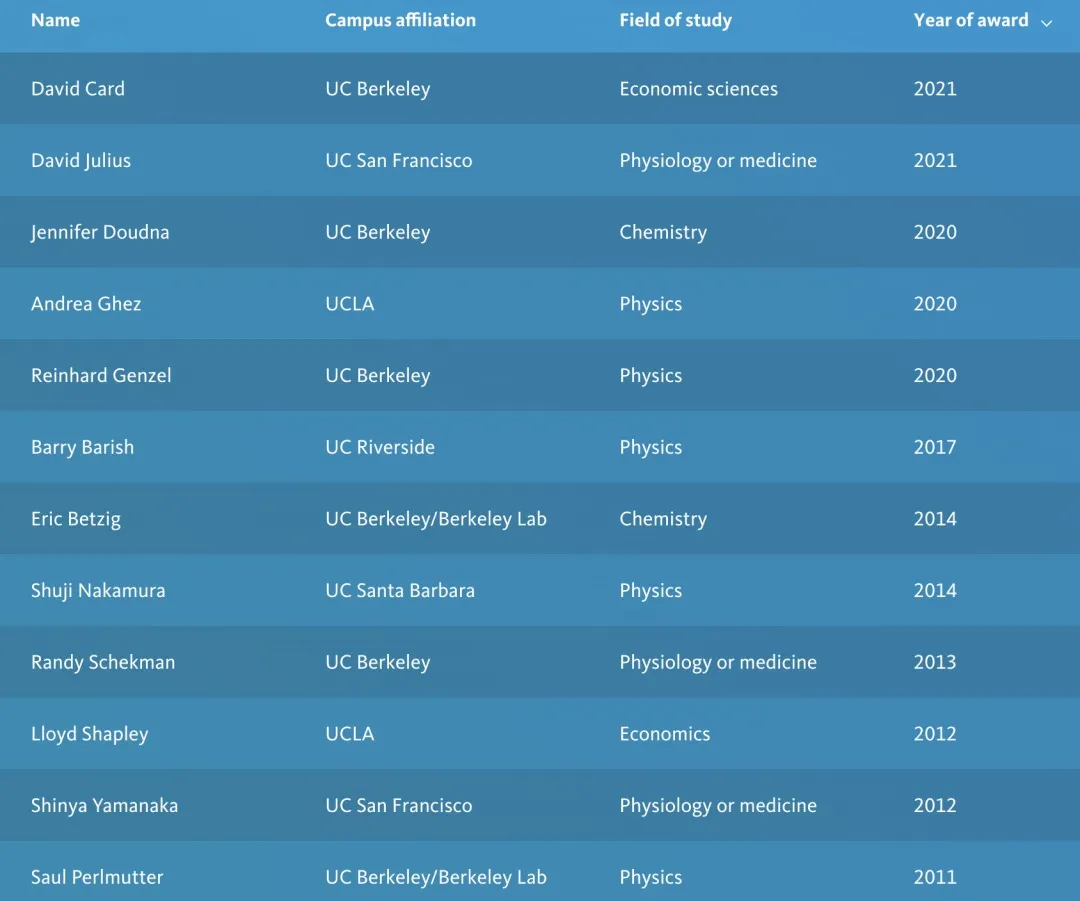Click Shuji Nakamura in the list
This screenshot has width=1080, height=901.
(98, 591)
